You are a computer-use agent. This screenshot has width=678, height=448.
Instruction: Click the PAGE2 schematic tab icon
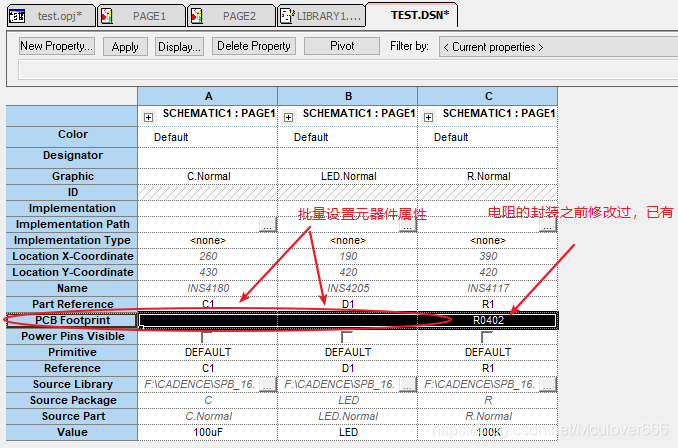click(197, 15)
